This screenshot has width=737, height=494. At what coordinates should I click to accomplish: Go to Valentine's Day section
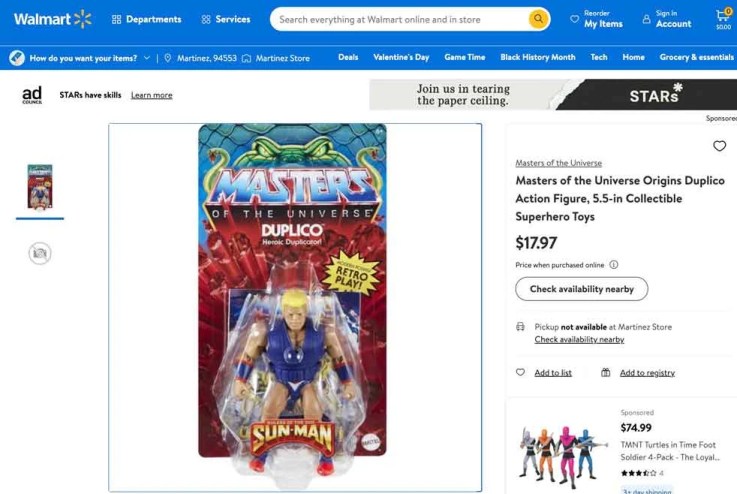[x=401, y=57]
